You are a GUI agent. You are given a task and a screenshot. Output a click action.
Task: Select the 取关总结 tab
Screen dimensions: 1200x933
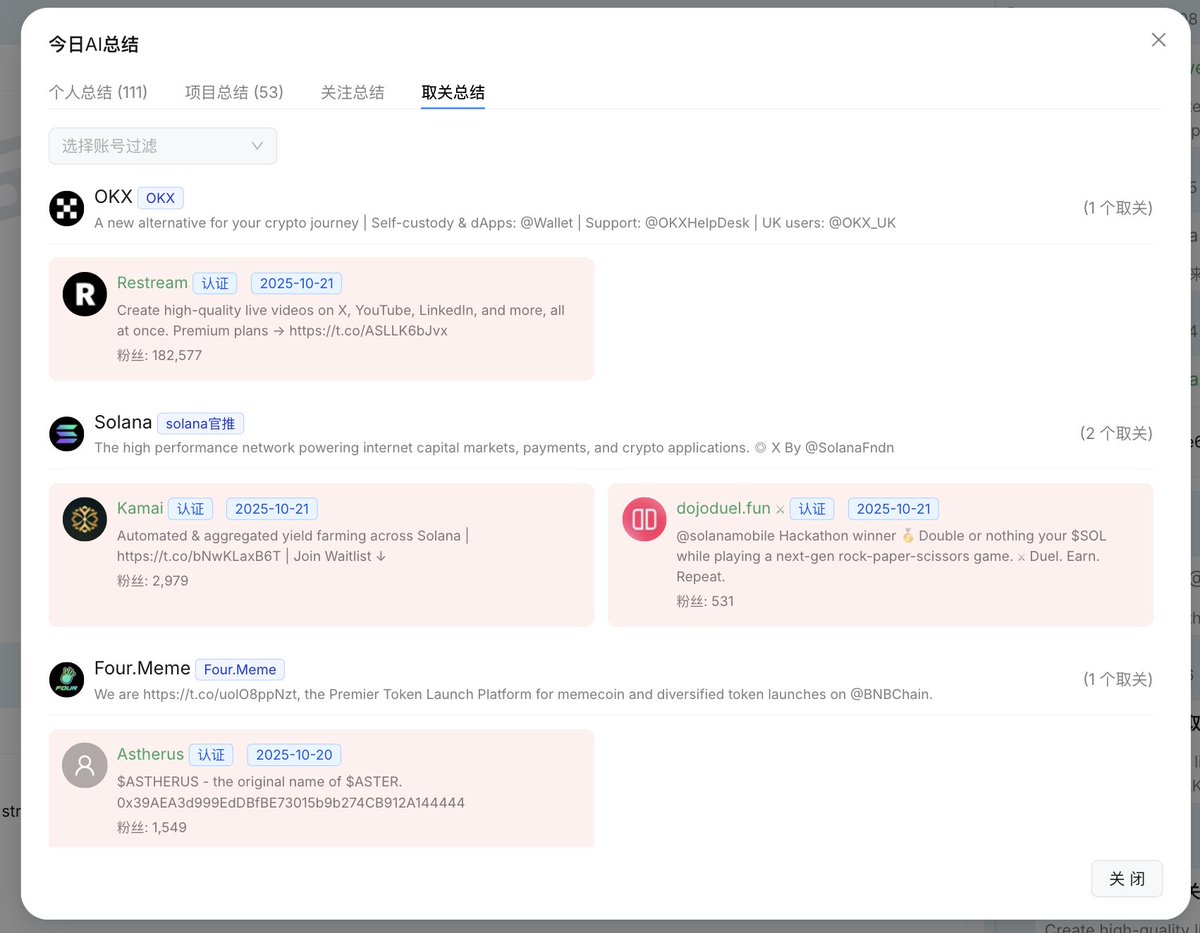click(x=453, y=92)
